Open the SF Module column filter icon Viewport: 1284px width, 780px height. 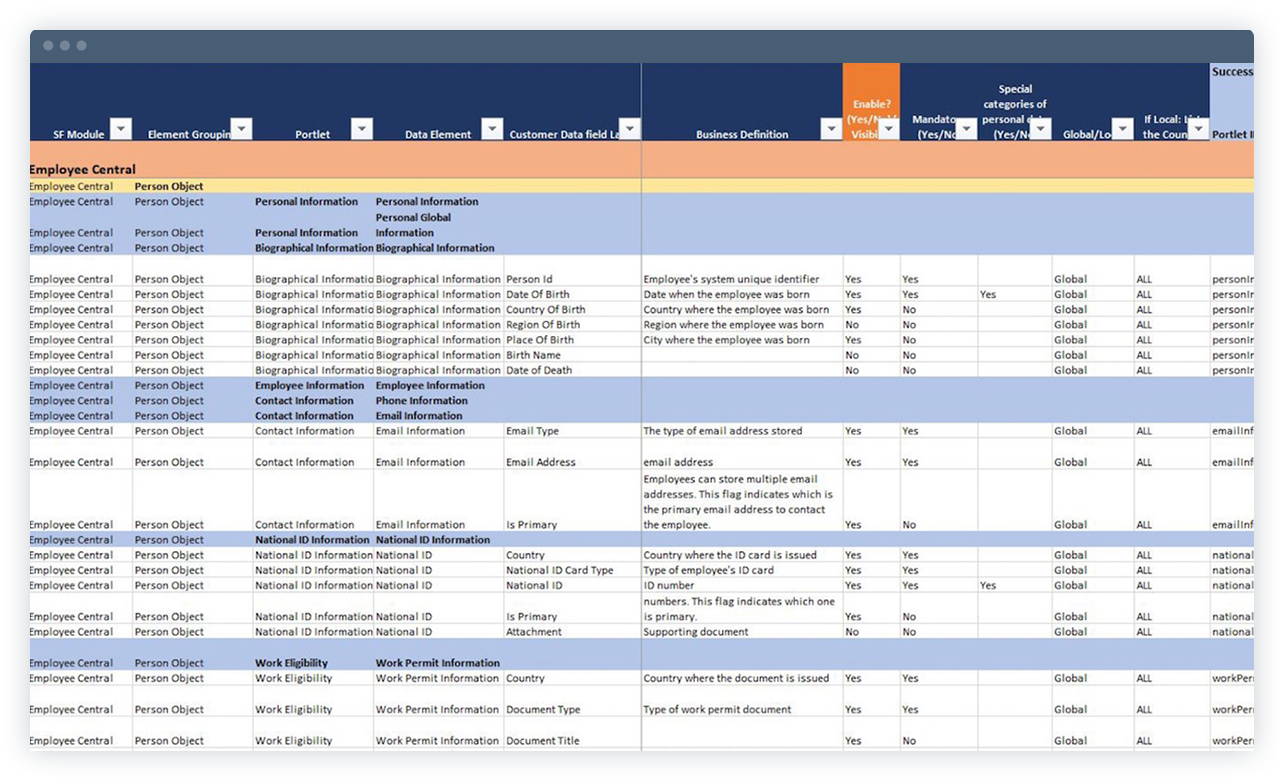[120, 129]
